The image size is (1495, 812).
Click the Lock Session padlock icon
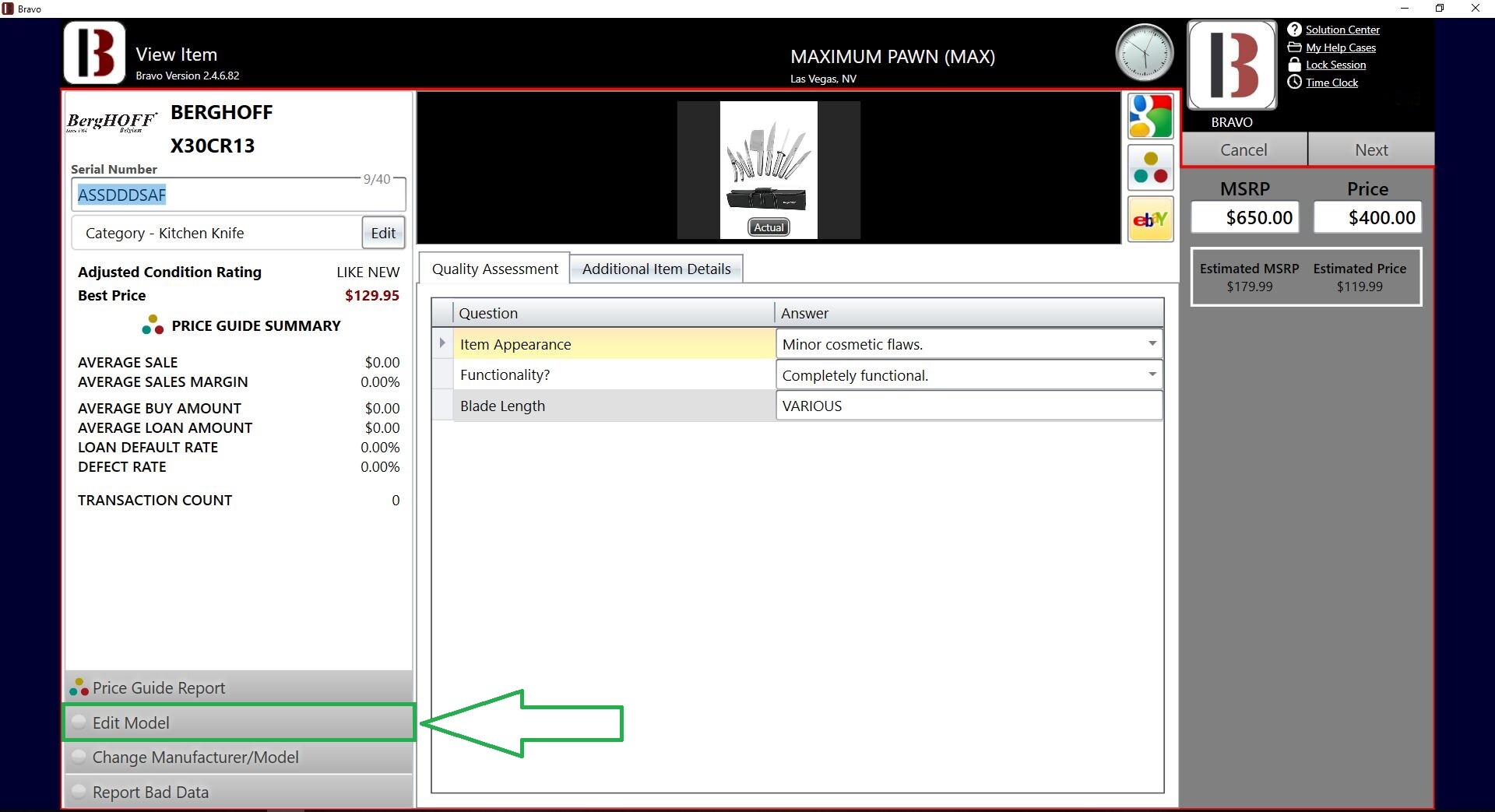point(1294,65)
